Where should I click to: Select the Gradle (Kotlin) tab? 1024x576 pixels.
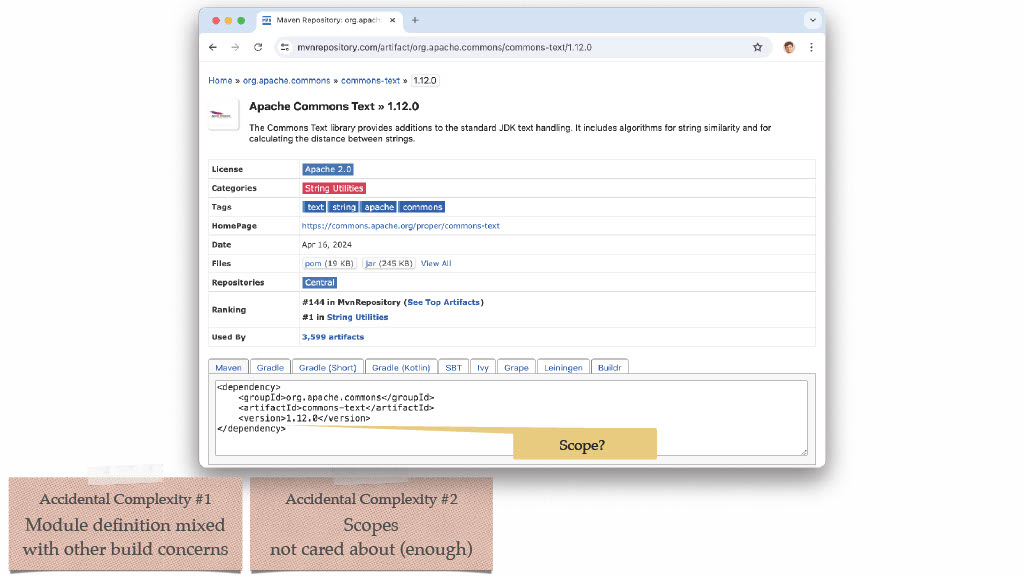401,367
